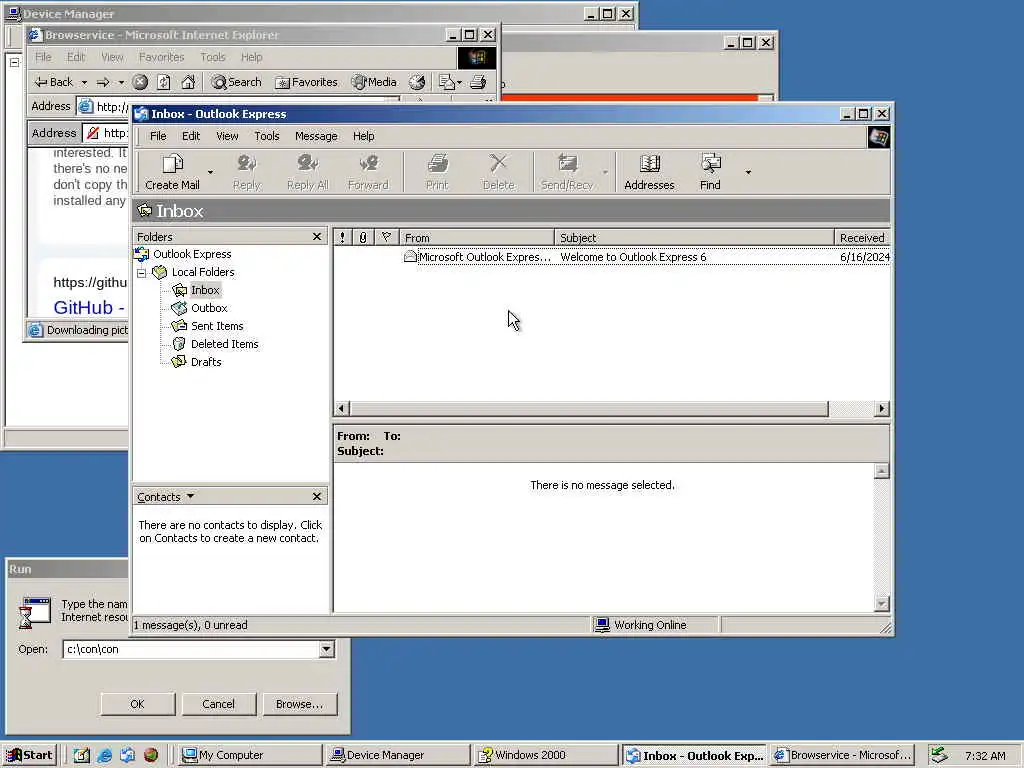Click the Home icon in Internet Explorer
This screenshot has width=1024, height=768.
(x=188, y=82)
